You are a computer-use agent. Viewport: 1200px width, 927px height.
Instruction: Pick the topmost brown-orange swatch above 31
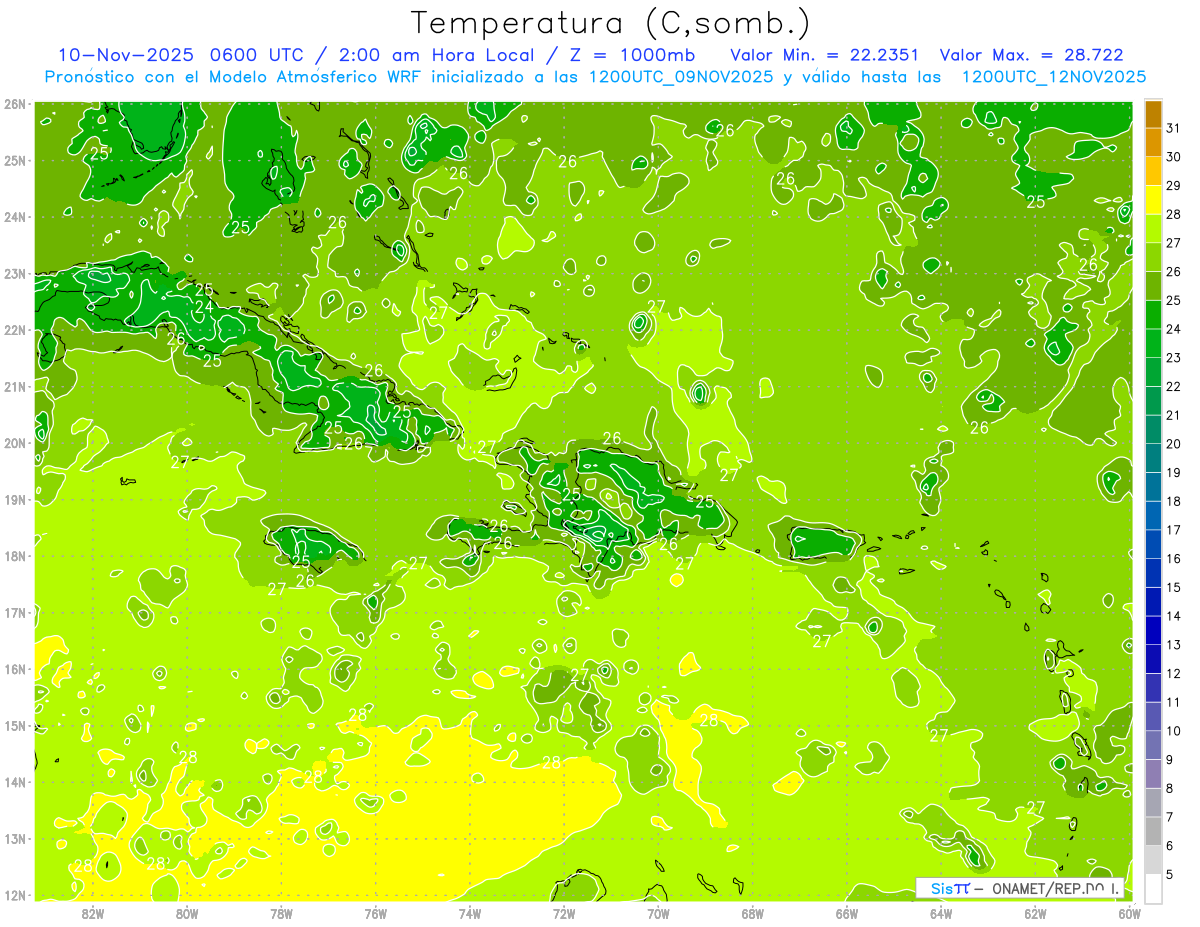(1153, 115)
